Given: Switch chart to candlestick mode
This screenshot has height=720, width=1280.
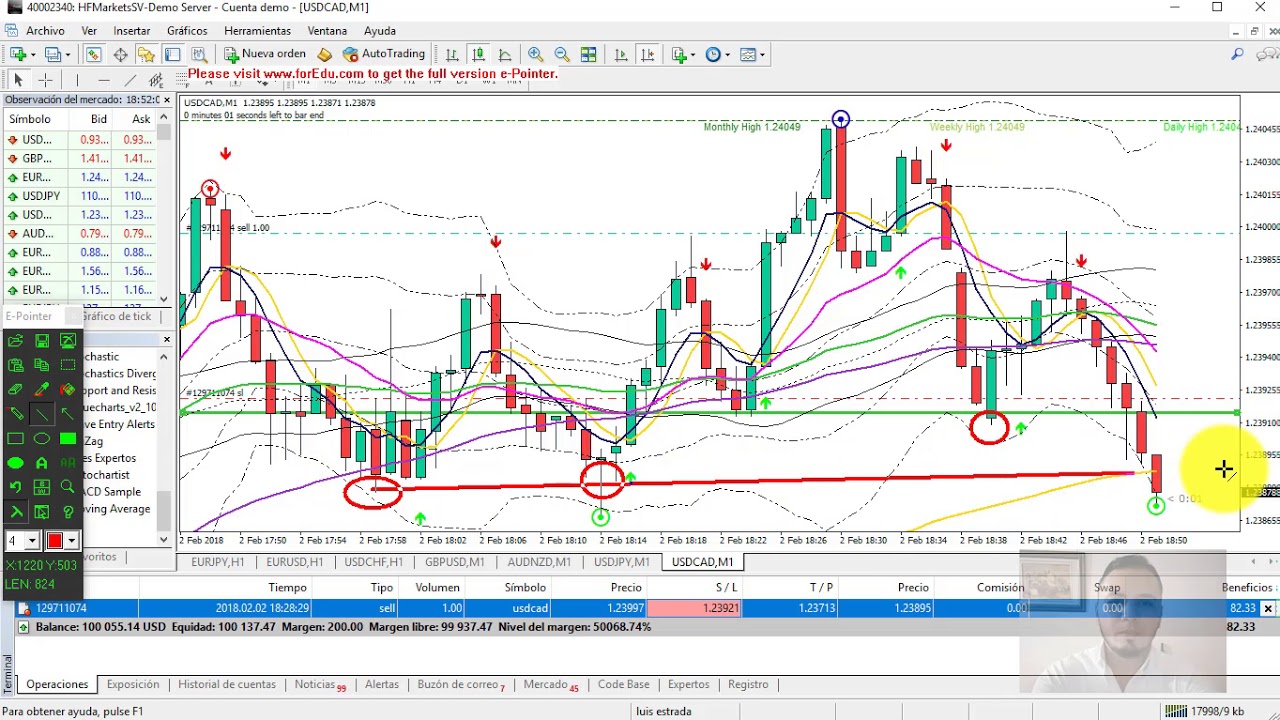Looking at the screenshot, I should pyautogui.click(x=478, y=54).
